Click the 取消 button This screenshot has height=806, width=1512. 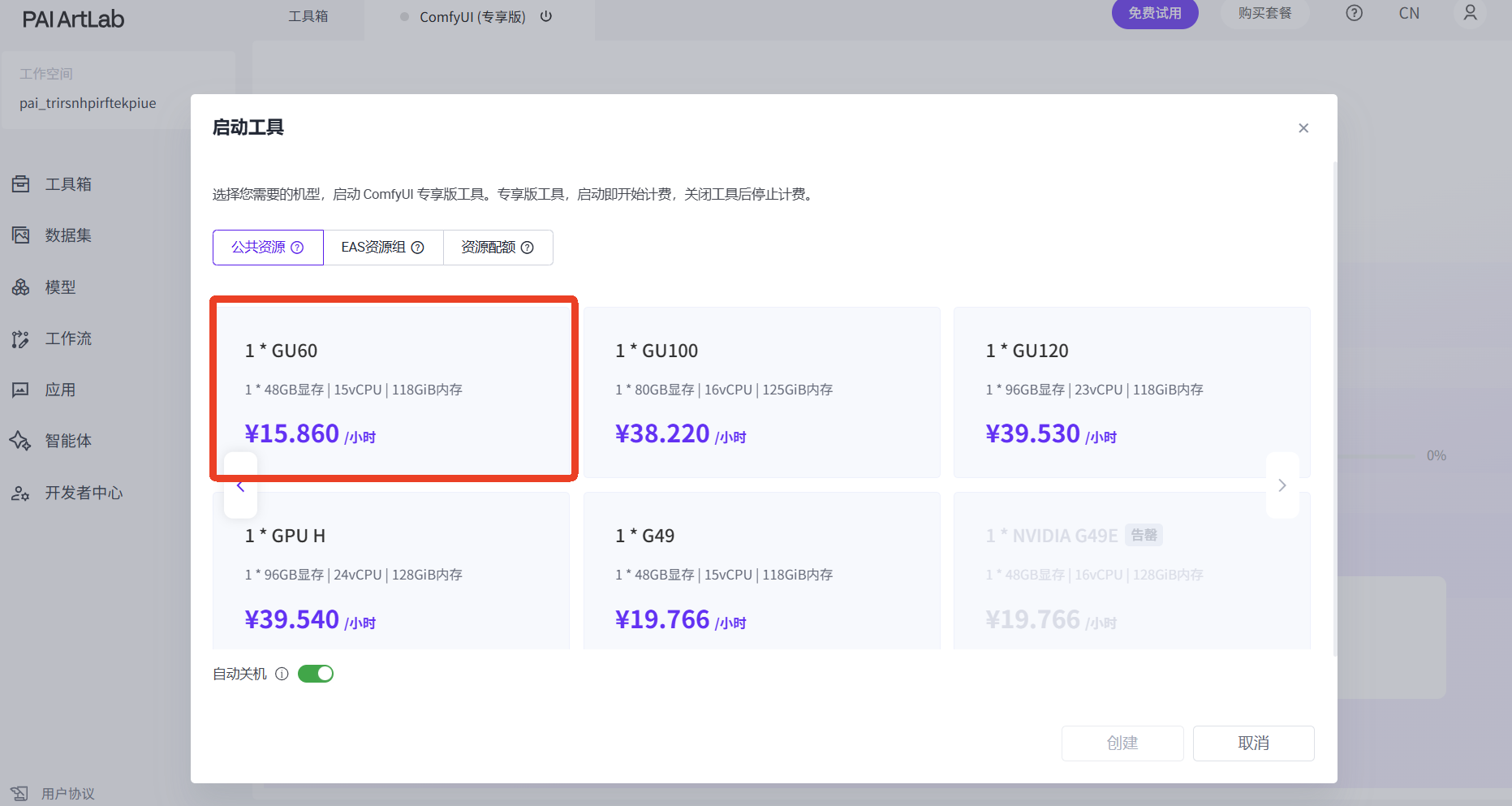(x=1254, y=744)
